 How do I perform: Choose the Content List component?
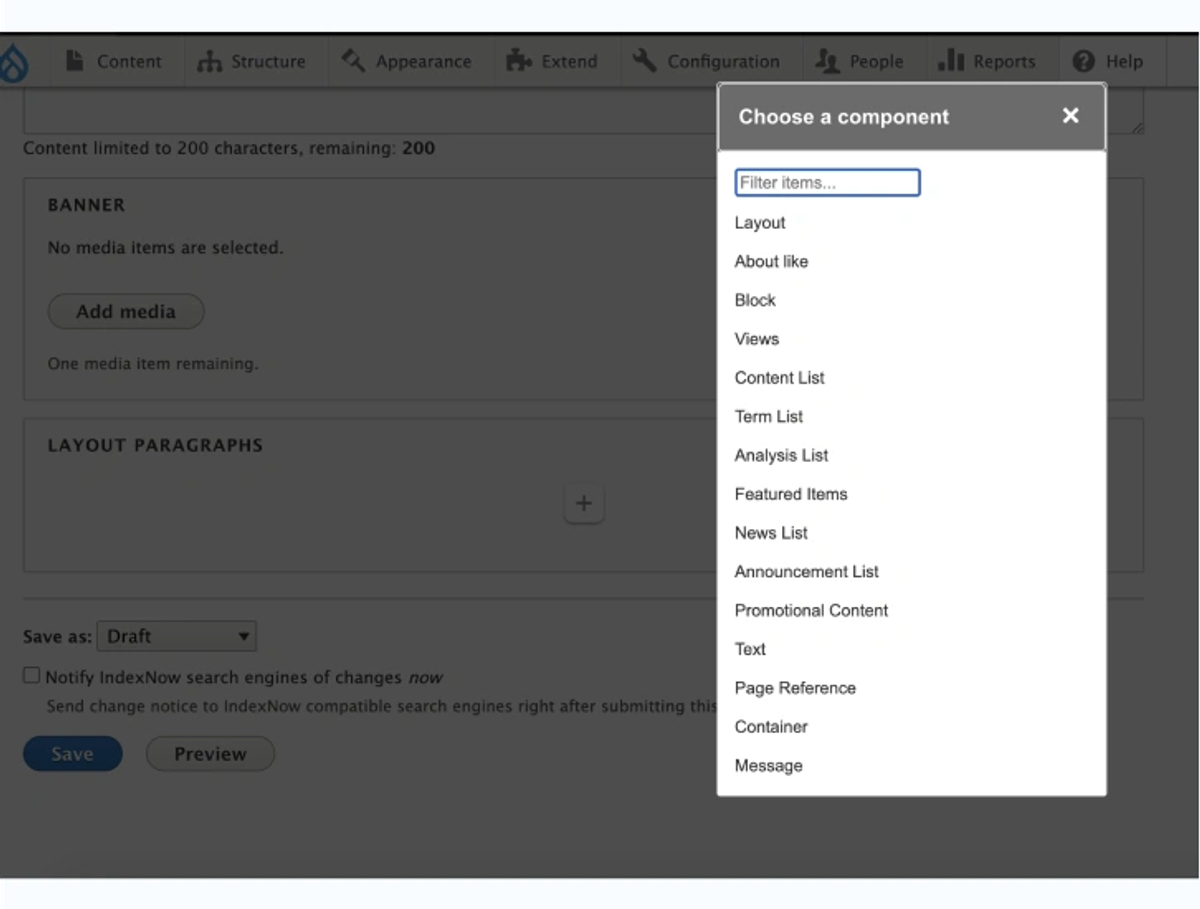[x=780, y=378]
